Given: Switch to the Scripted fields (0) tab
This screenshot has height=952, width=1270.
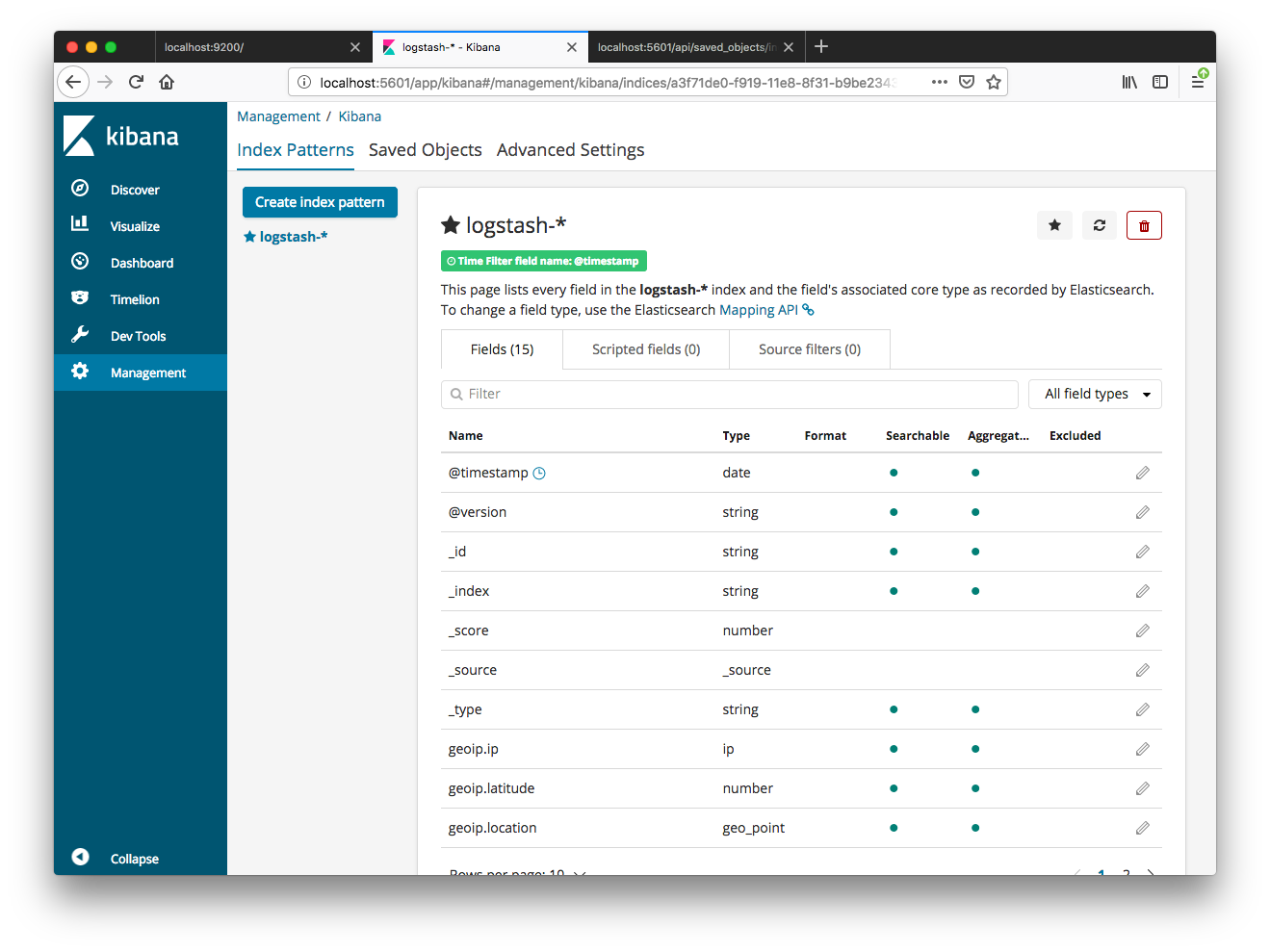Looking at the screenshot, I should click(646, 349).
